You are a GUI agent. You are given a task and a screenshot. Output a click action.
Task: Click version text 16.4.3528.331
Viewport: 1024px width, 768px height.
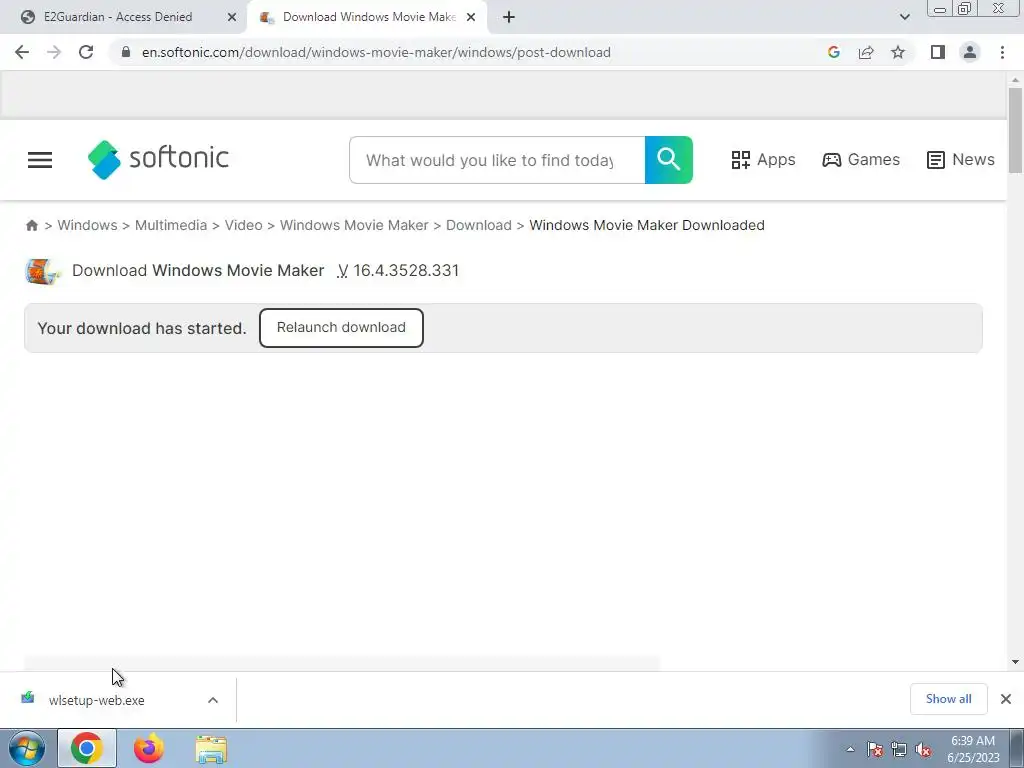[x=406, y=270]
